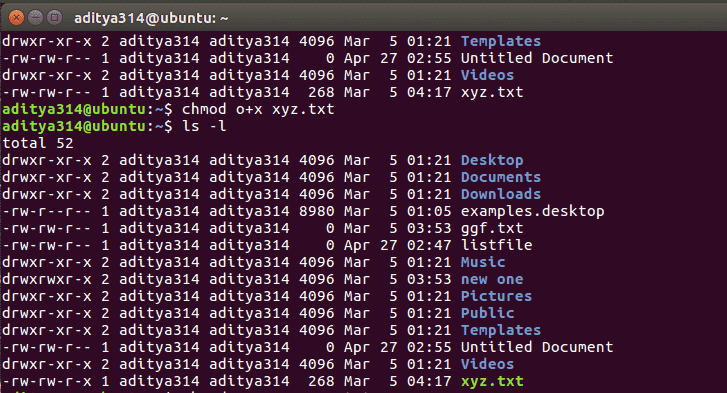Click permissions drwxrwxr-x of new one
Viewport: 727px width, 393px height.
[x=46, y=279]
